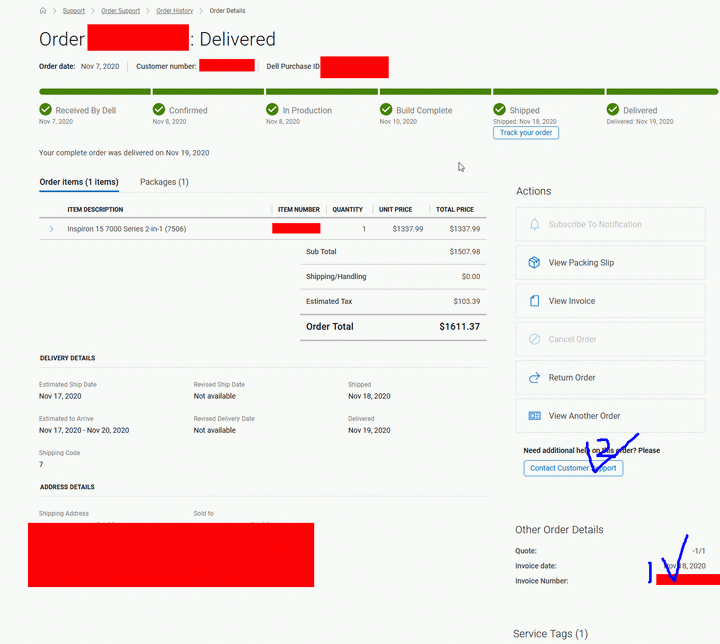Viewport: 720px width, 644px height.
Task: Click the Service Tags (1) heading
Action: pos(550,634)
